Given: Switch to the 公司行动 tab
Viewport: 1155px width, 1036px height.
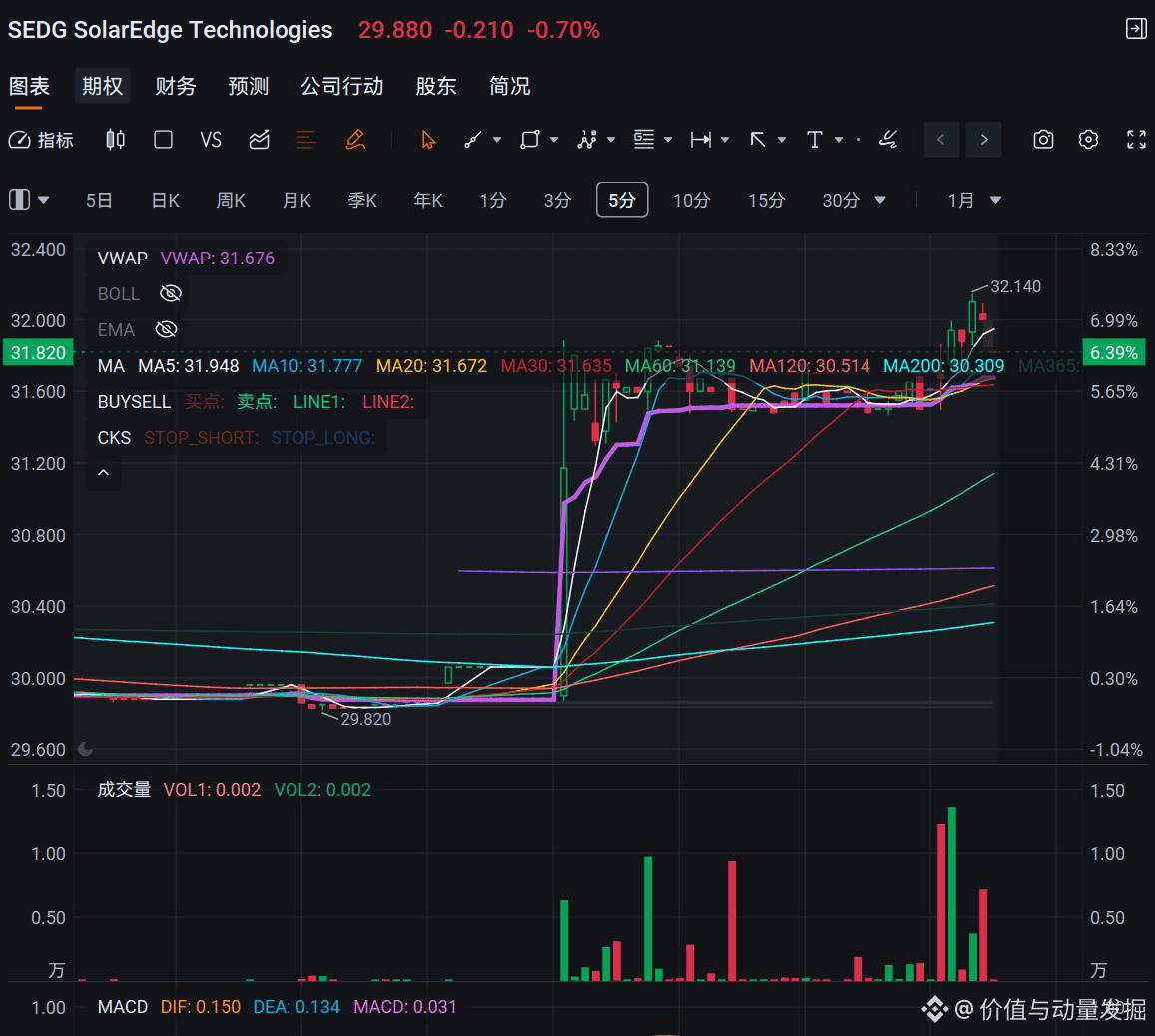Looking at the screenshot, I should (x=341, y=86).
